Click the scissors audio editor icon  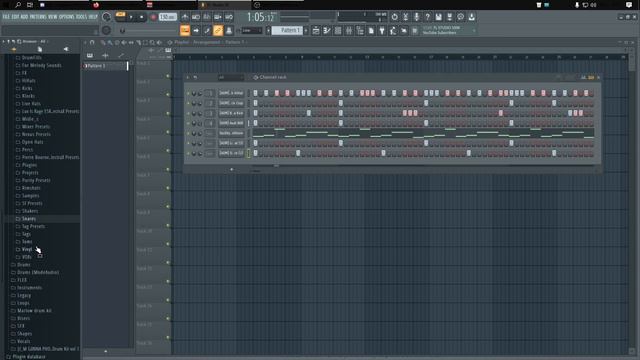coord(405,17)
